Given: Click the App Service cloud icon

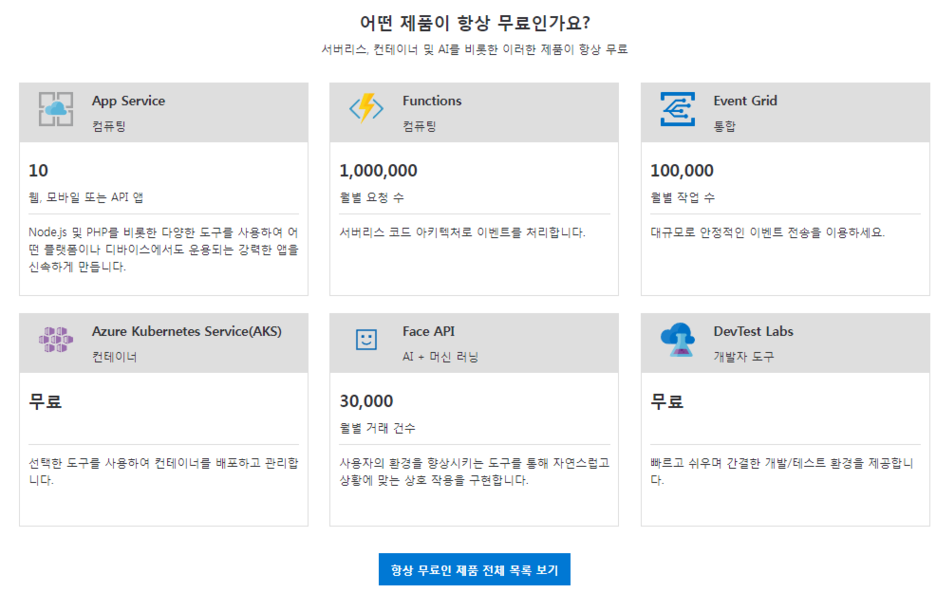Looking at the screenshot, I should [56, 109].
